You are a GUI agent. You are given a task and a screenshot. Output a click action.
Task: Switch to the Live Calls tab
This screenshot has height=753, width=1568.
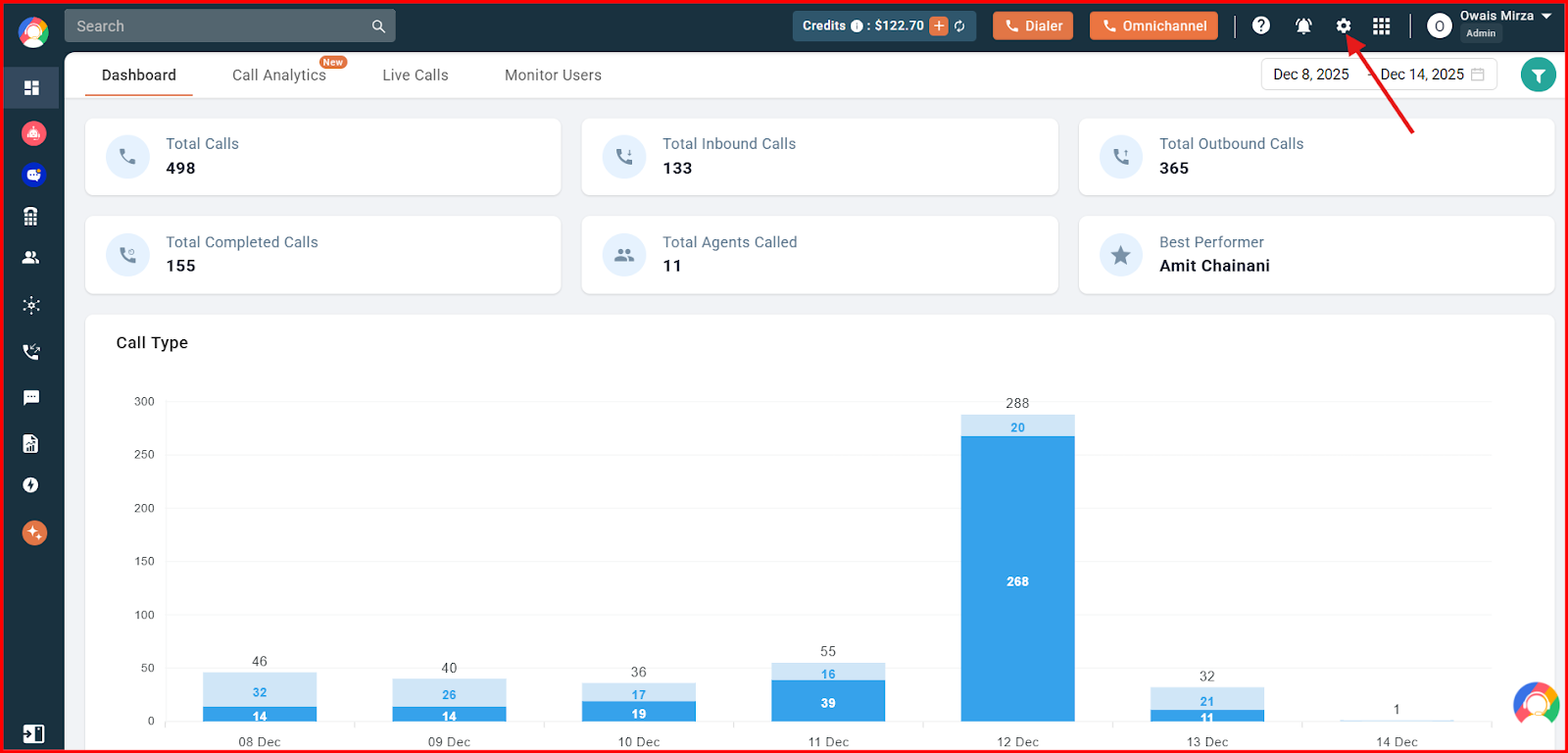point(416,75)
